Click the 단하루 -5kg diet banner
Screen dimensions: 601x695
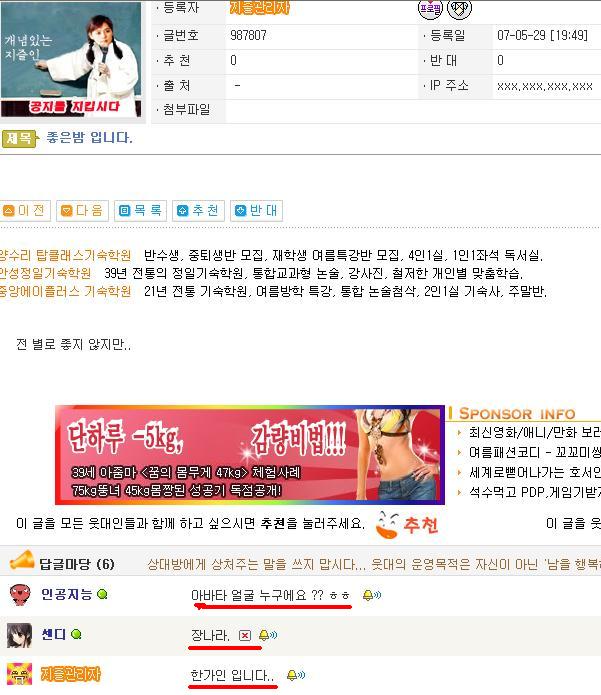click(x=250, y=455)
